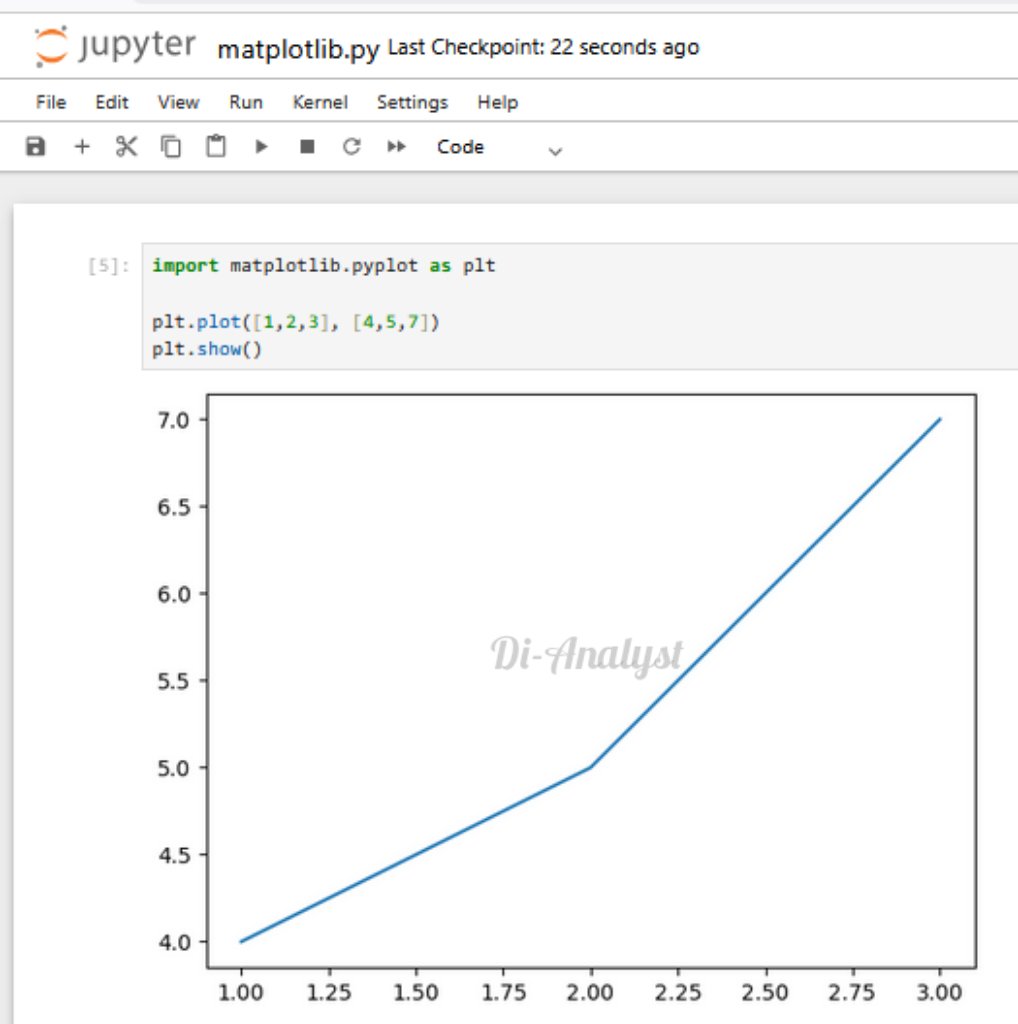Select the cell prompt [5]:
The image size is (1018, 1024).
click(x=108, y=266)
